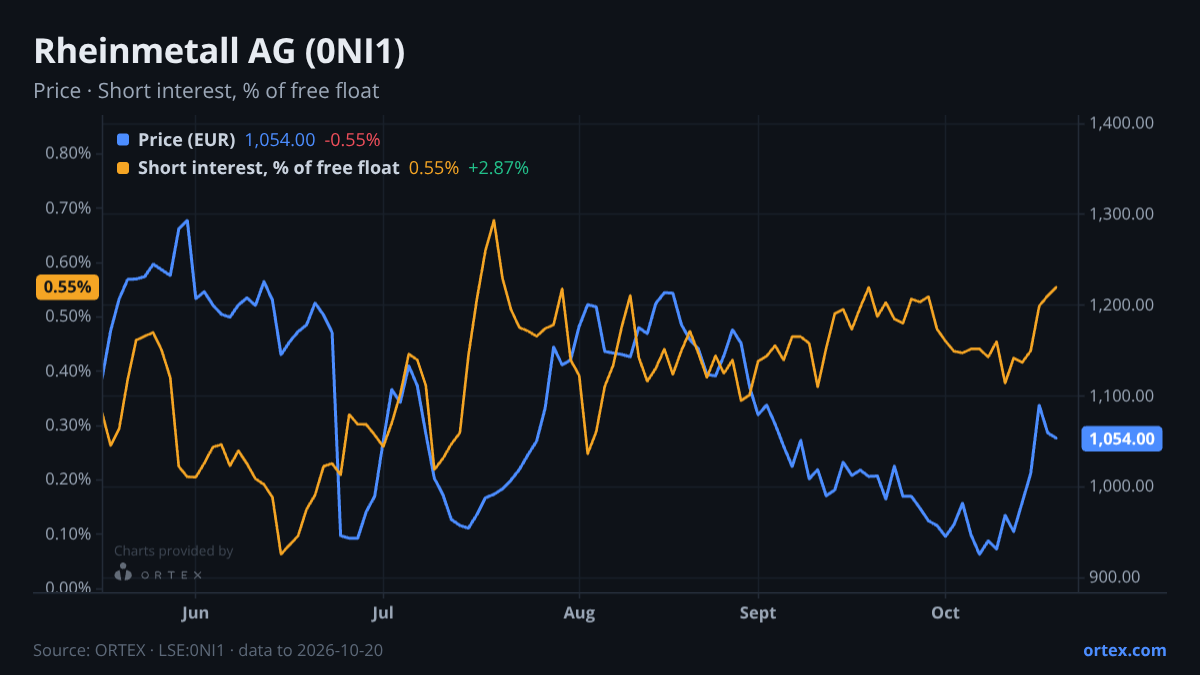
Task: Click the +2.87% short interest change value
Action: [x=498, y=168]
